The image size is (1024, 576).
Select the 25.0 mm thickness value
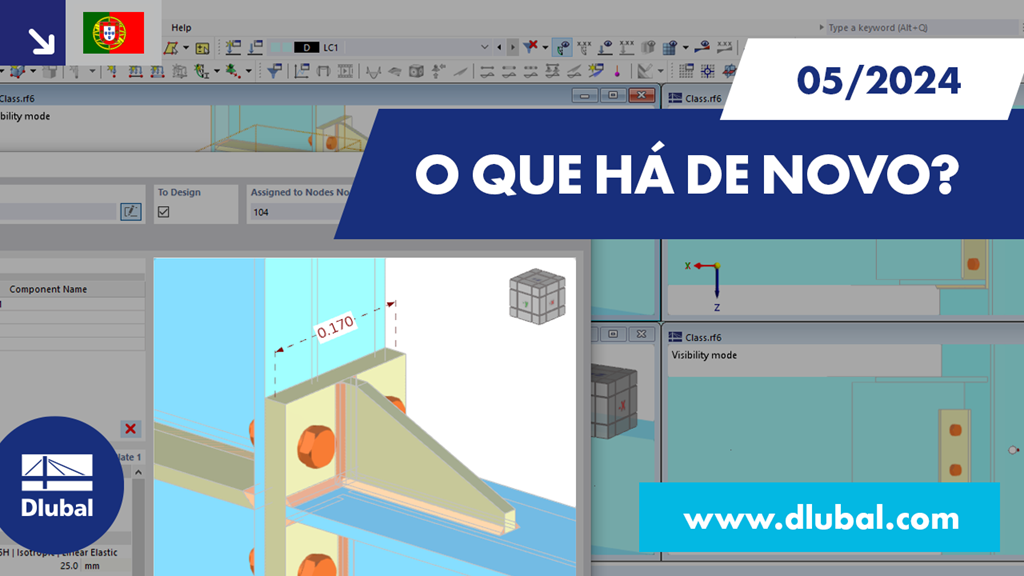coord(69,566)
